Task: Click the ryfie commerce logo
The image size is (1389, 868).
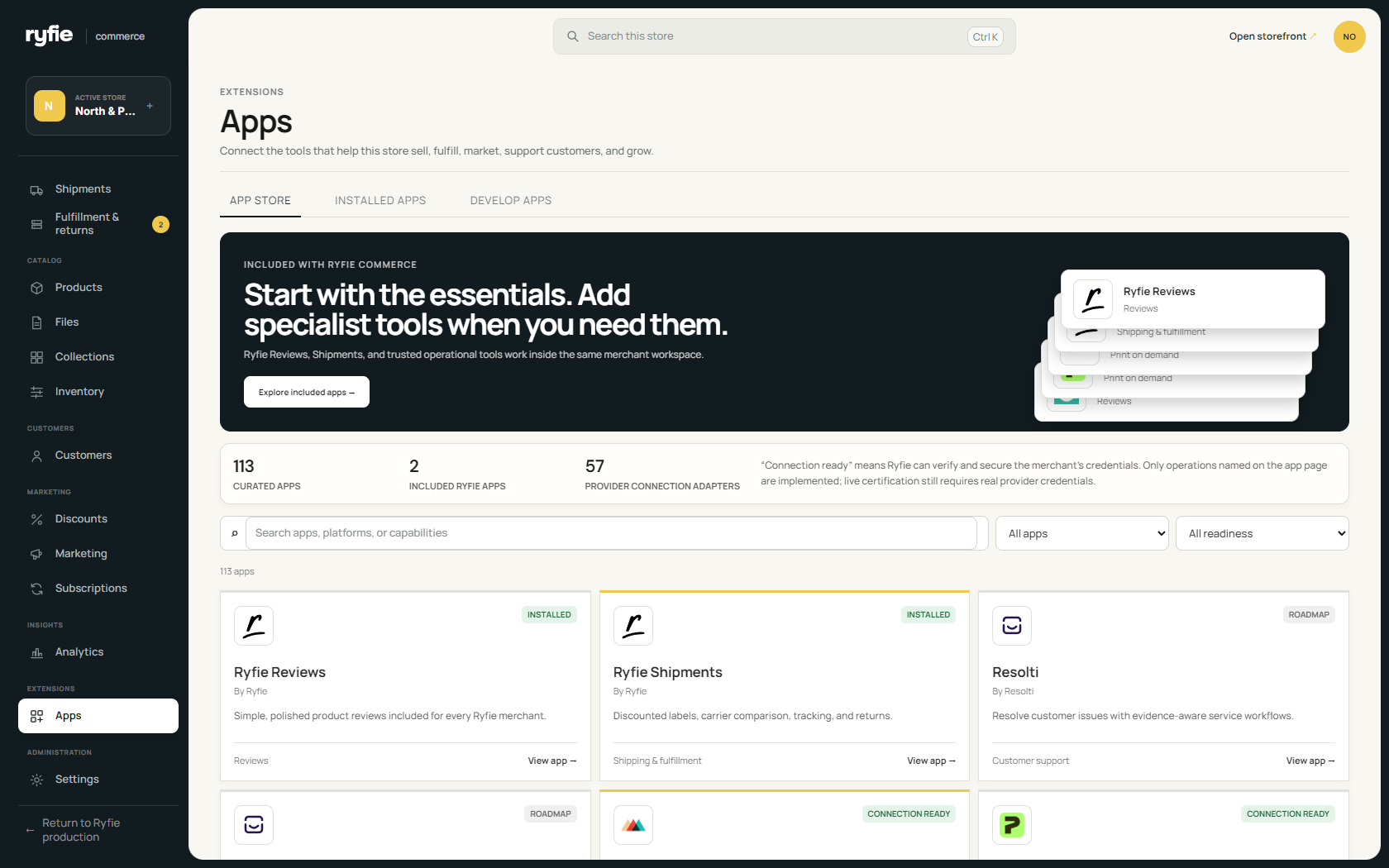Action: (x=85, y=36)
